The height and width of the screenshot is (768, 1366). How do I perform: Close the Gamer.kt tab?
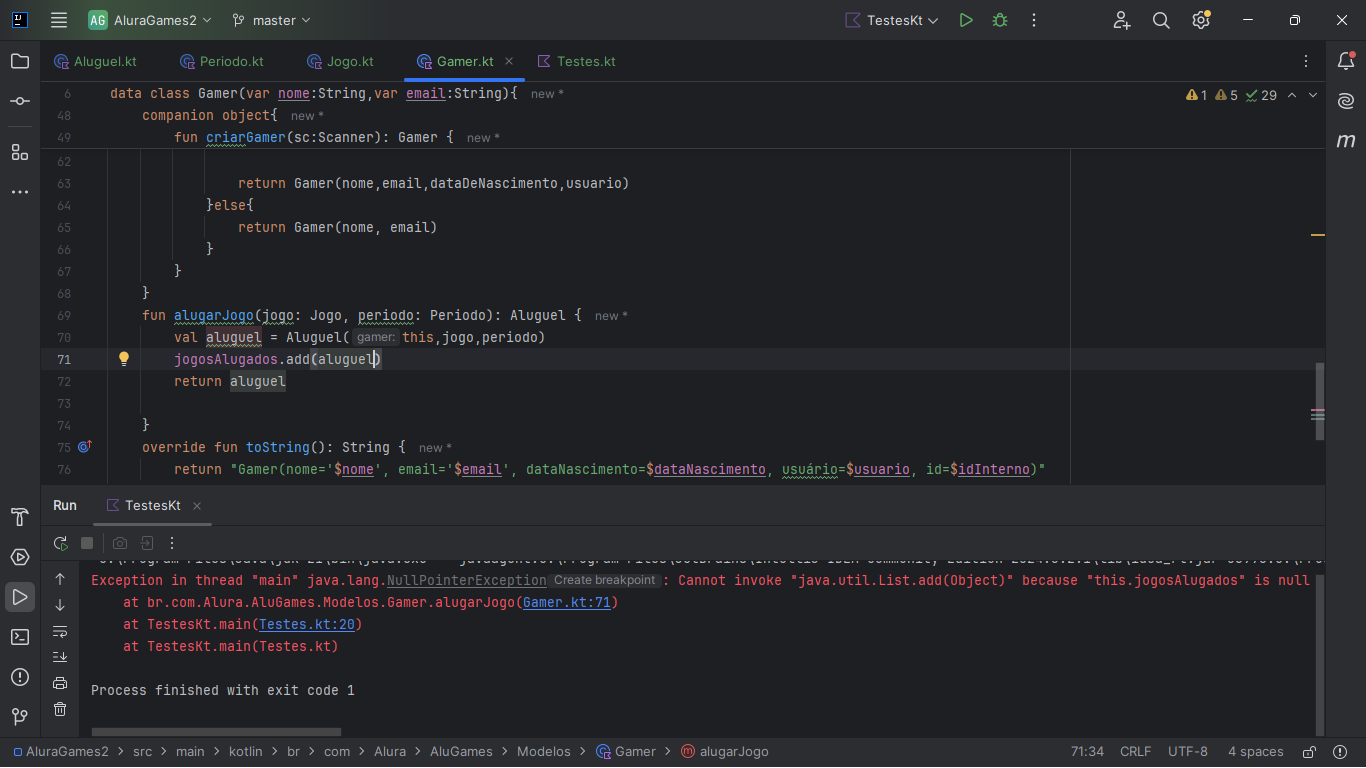(x=509, y=61)
